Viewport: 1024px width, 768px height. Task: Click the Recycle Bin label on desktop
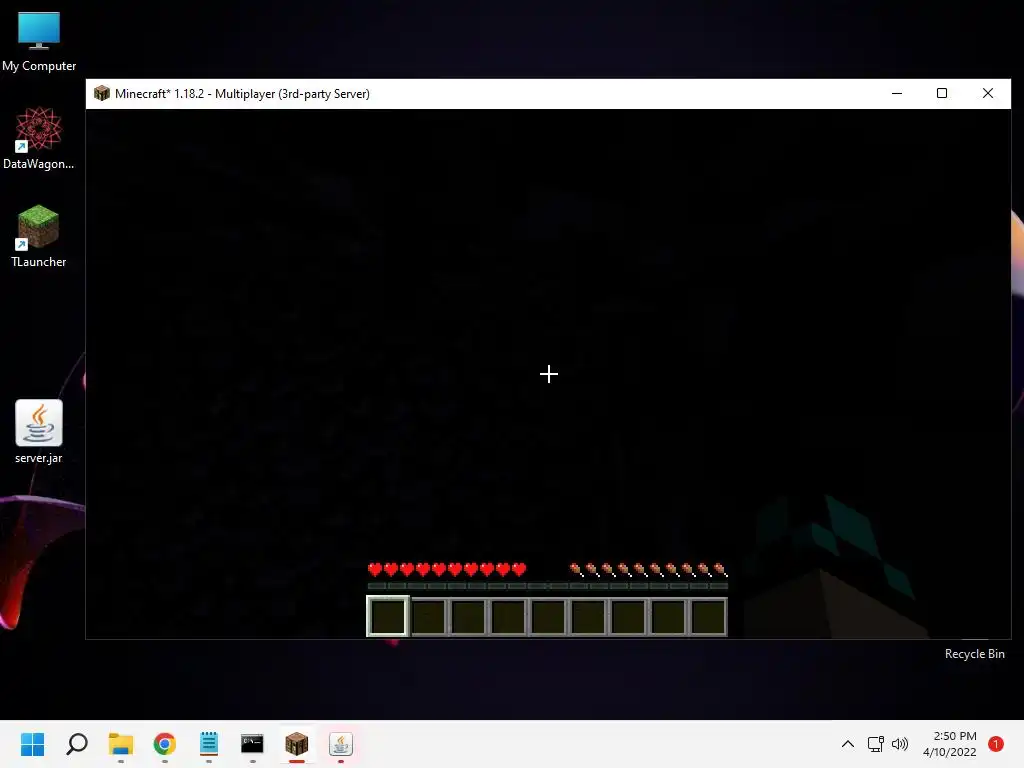(x=974, y=654)
